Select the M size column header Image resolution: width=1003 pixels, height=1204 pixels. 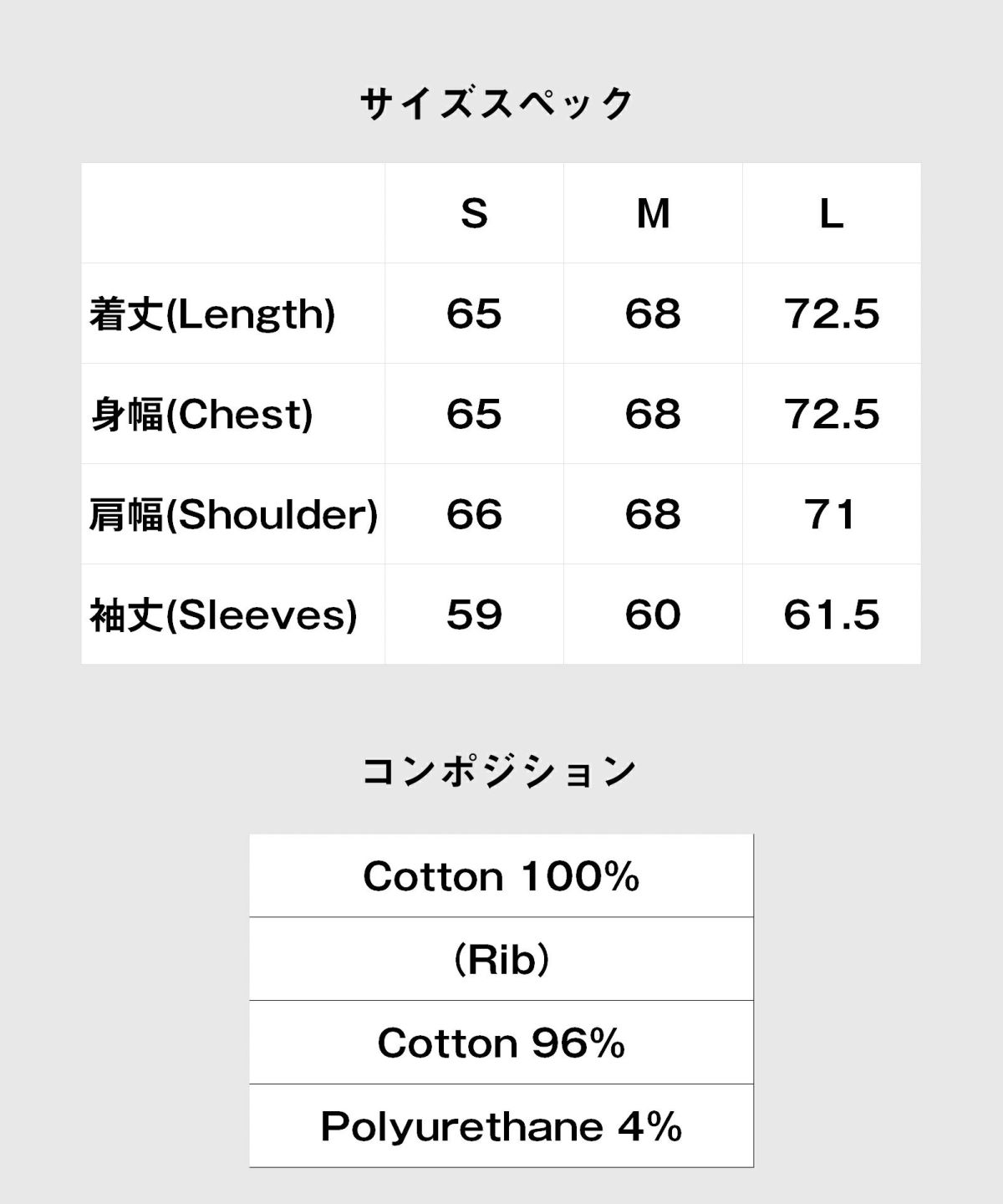point(653,213)
